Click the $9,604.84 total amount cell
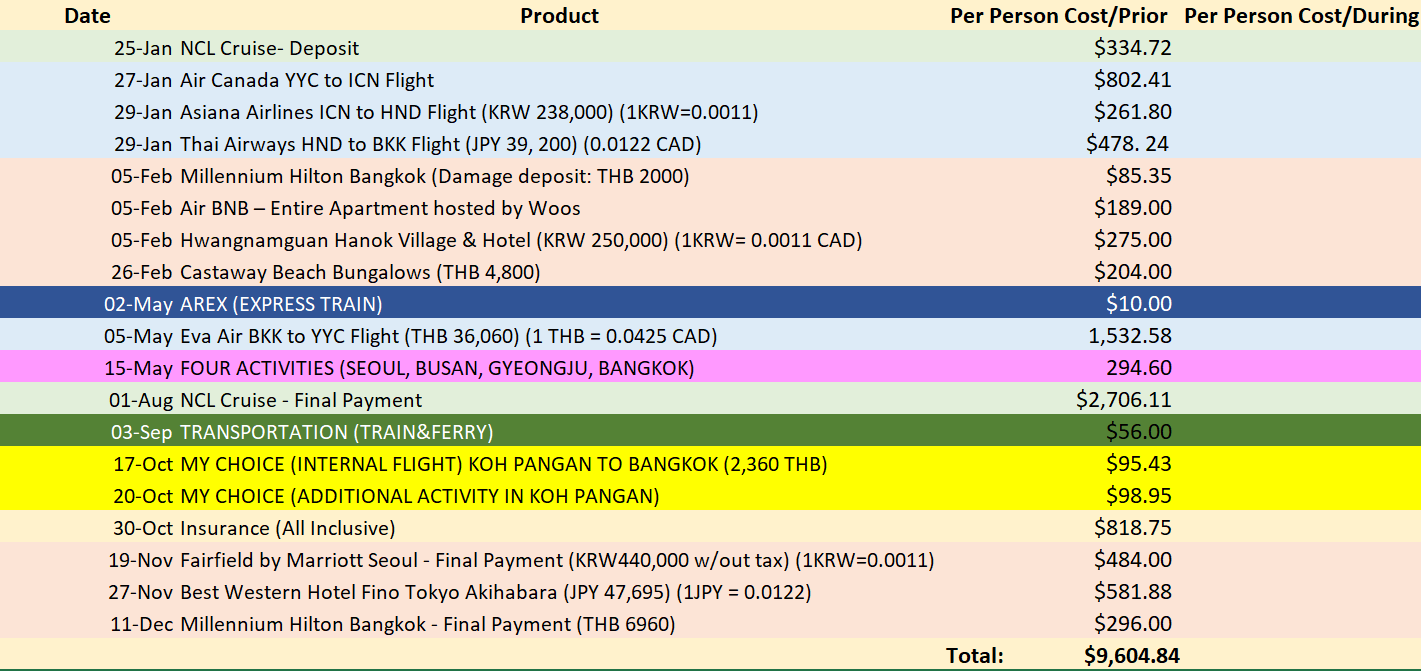 tap(1132, 656)
